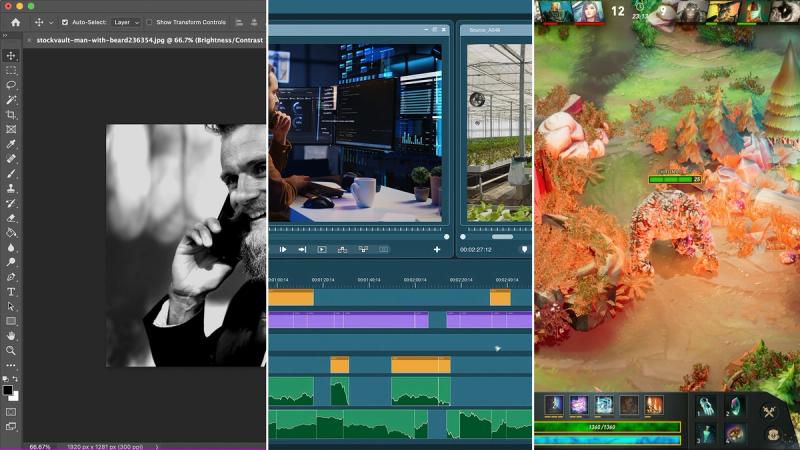Click the plus button editor in monitor
The image size is (800, 450).
tap(437, 249)
